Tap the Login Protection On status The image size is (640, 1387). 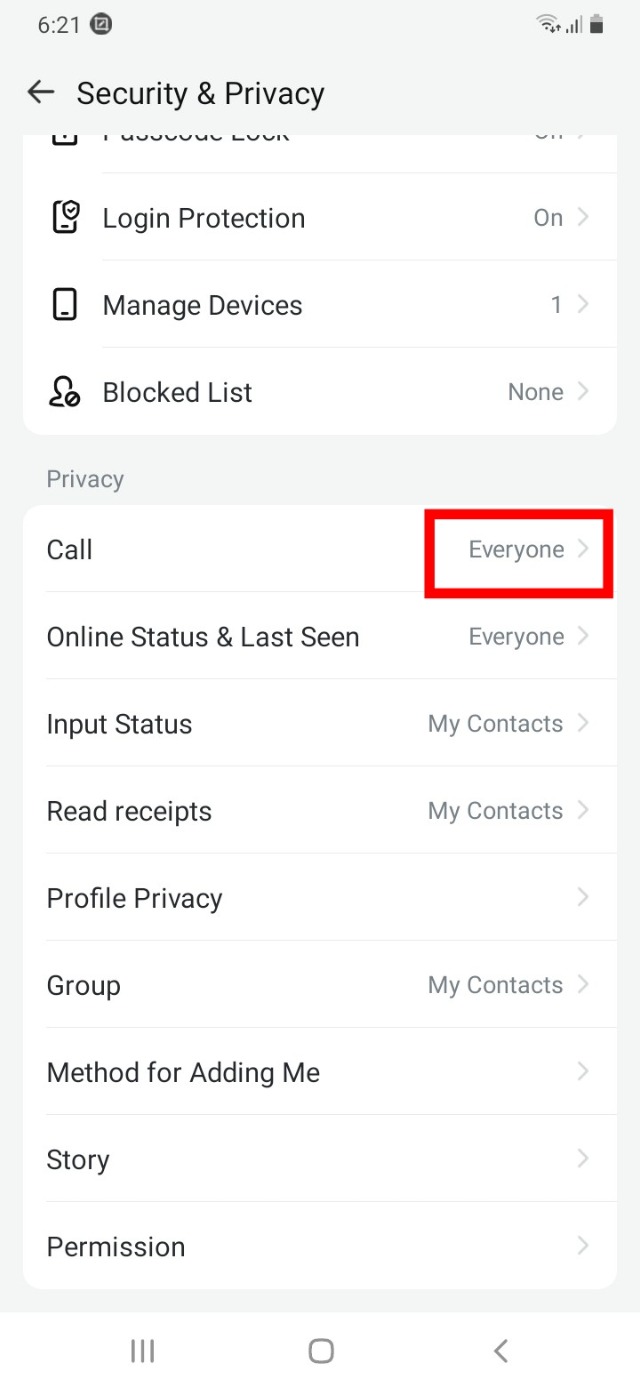pos(548,218)
